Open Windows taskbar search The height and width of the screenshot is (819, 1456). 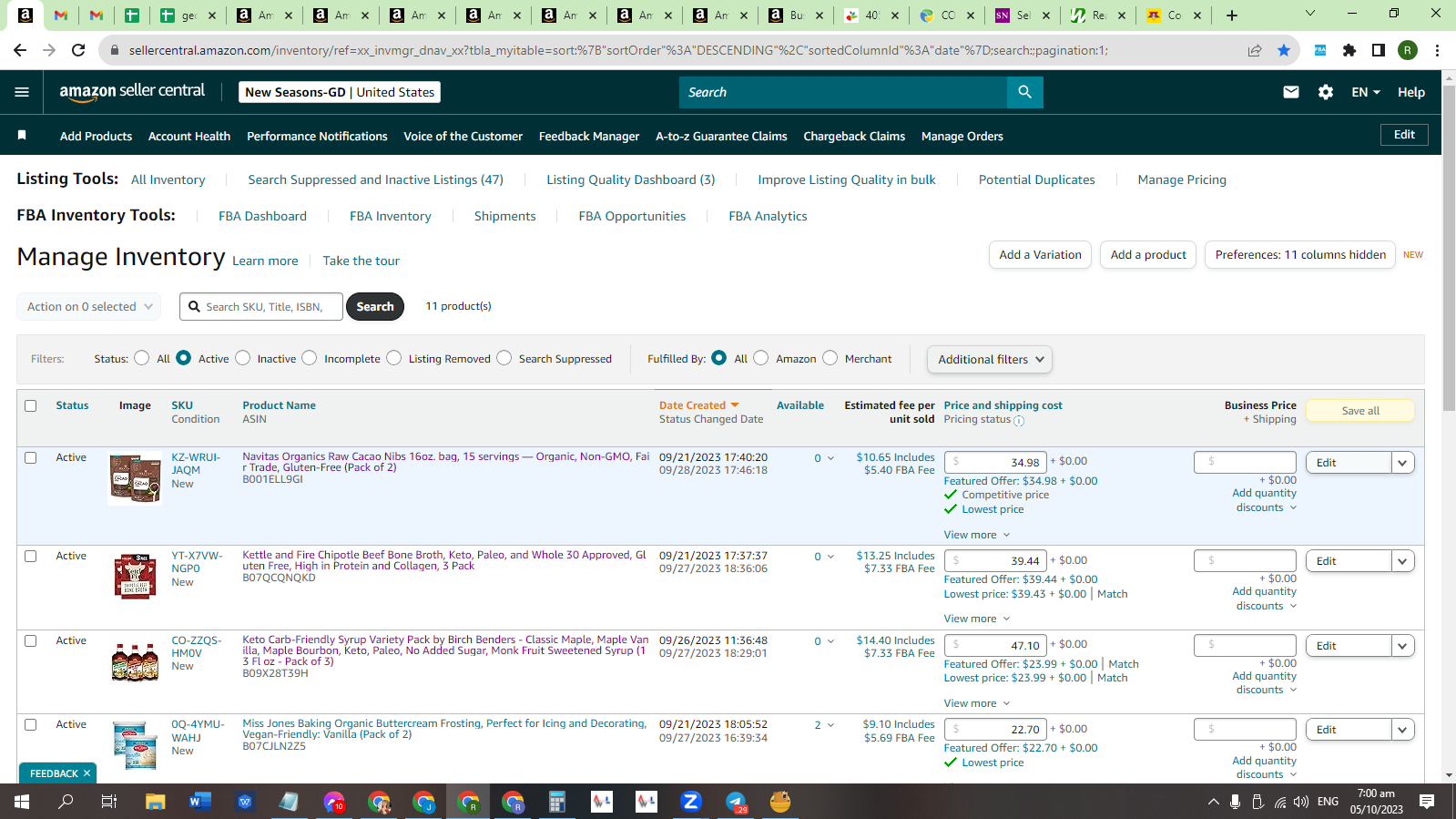coord(66,802)
